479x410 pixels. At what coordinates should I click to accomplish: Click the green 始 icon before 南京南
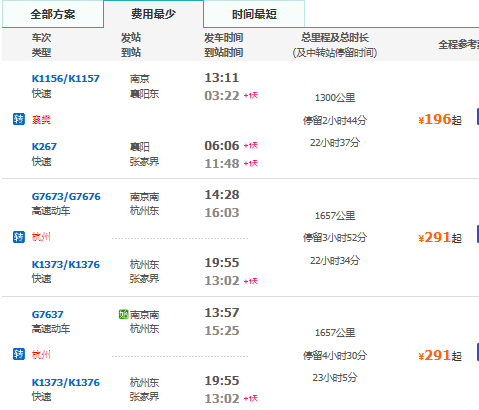(x=123, y=314)
